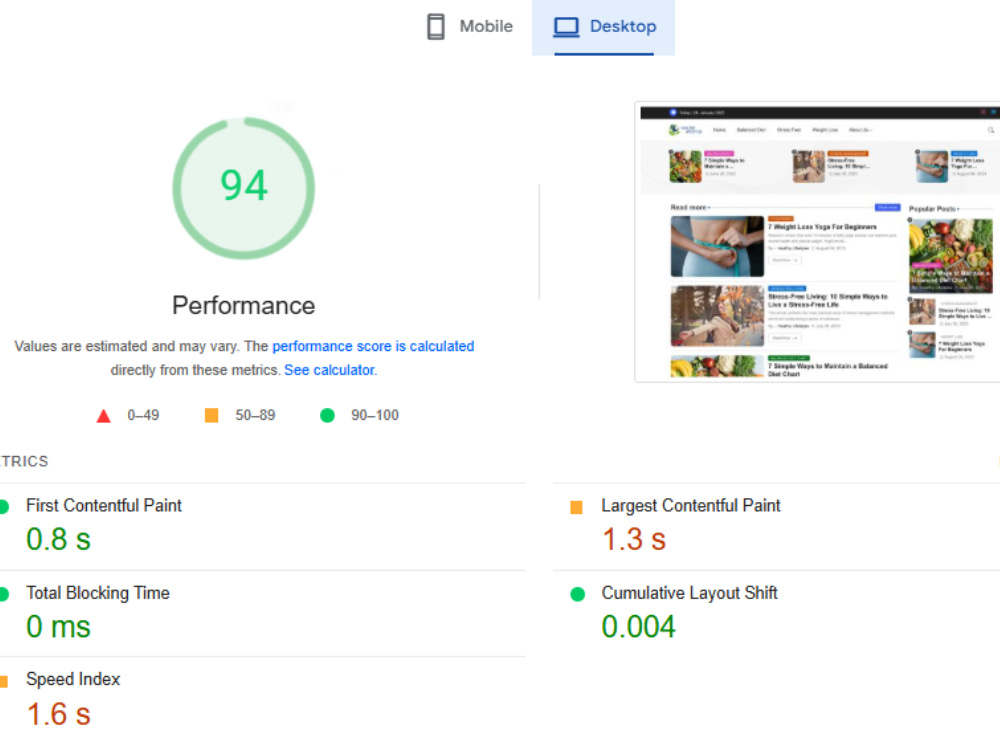Click the Cumulative Layout Shift metric label

click(x=689, y=593)
